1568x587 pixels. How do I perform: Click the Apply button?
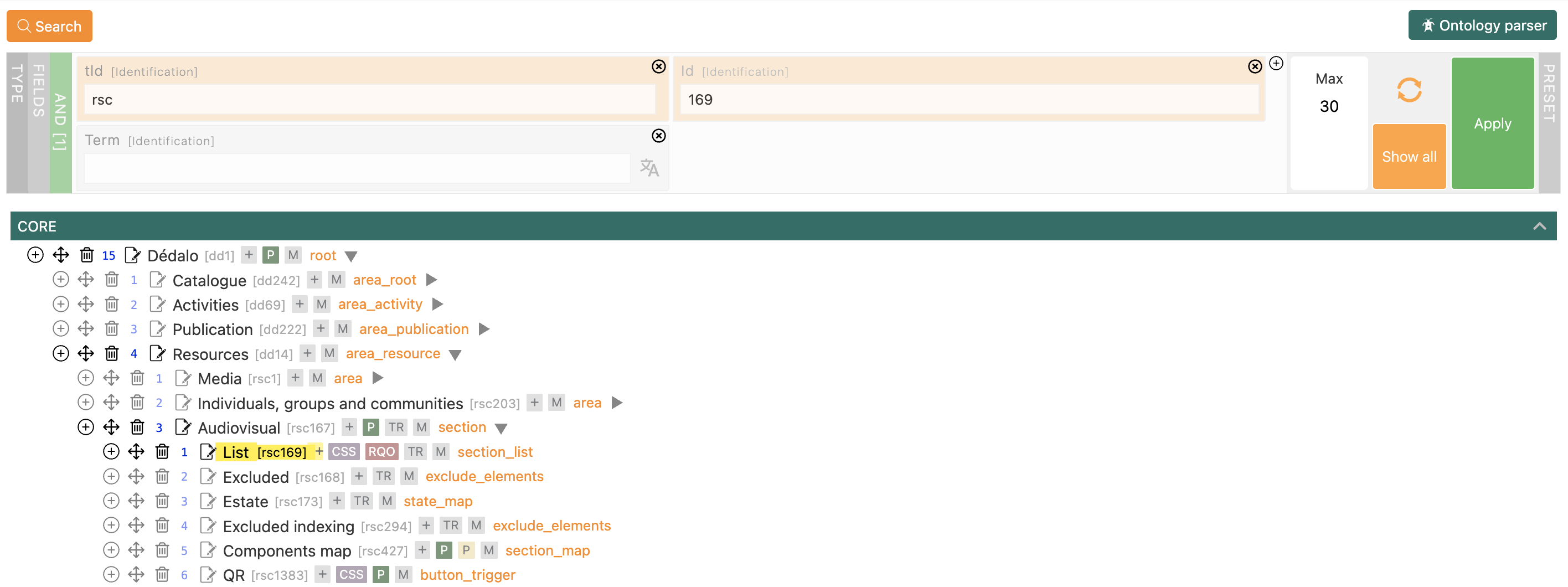tap(1493, 123)
